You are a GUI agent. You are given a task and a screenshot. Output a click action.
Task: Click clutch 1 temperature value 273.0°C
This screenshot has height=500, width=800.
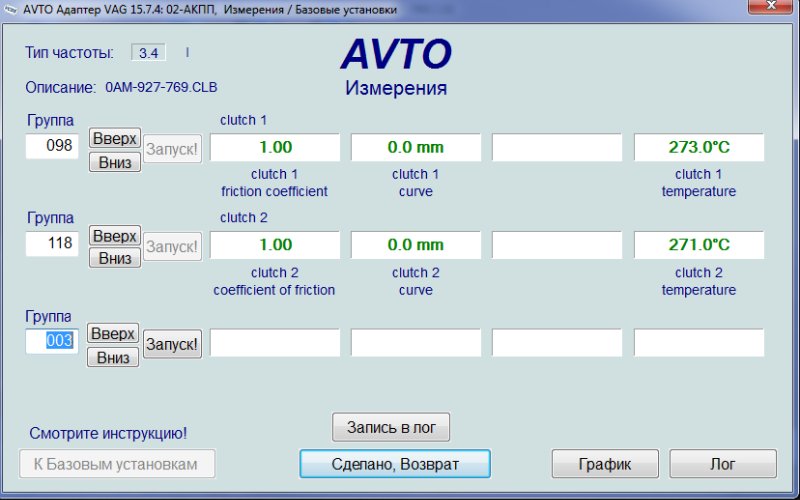pyautogui.click(x=699, y=147)
